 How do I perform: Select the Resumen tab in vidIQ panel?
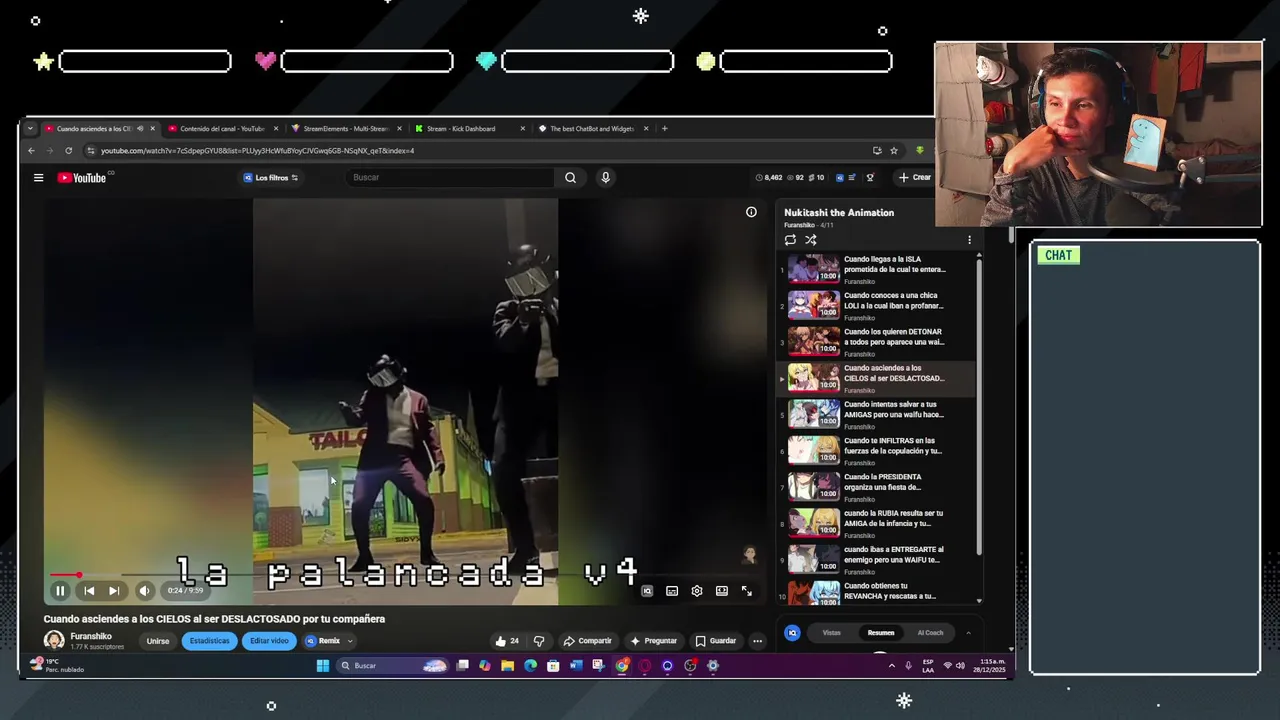click(881, 633)
